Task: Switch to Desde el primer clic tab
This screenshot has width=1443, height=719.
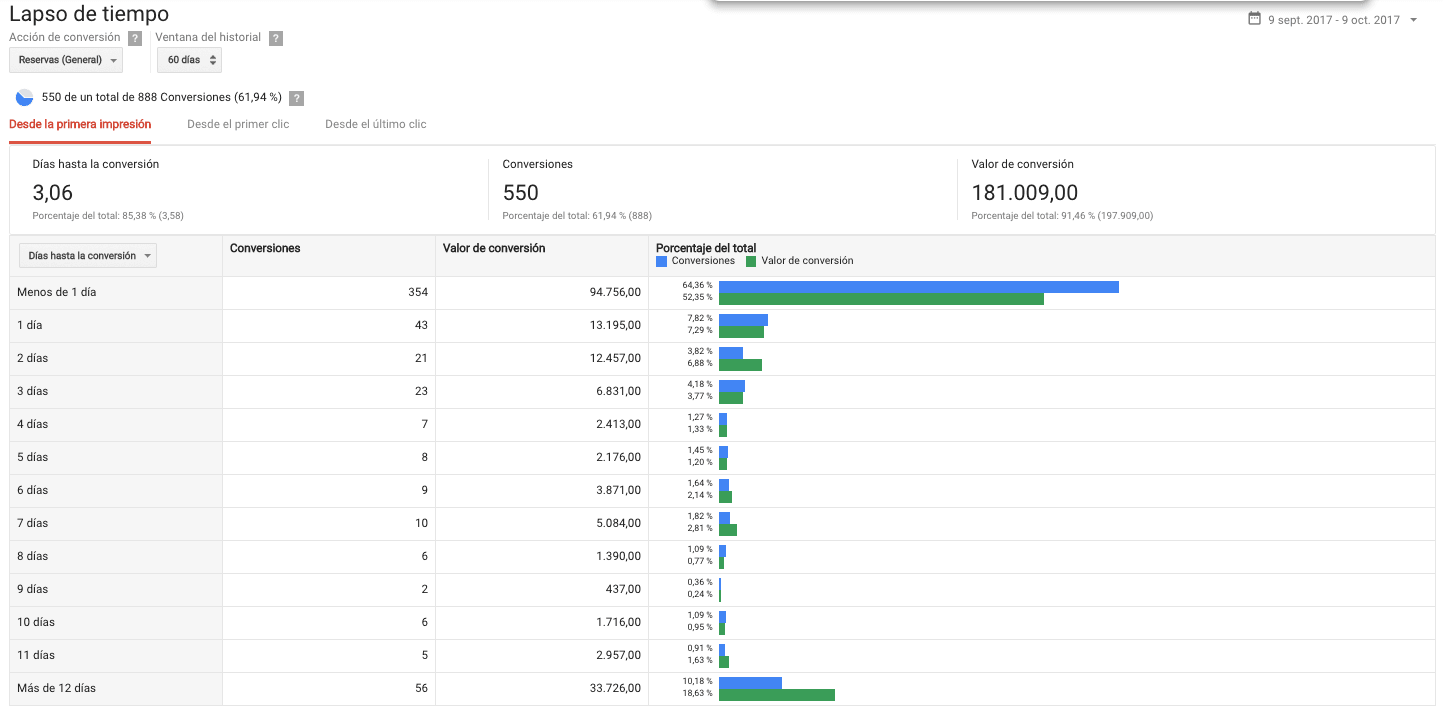Action: coord(238,124)
